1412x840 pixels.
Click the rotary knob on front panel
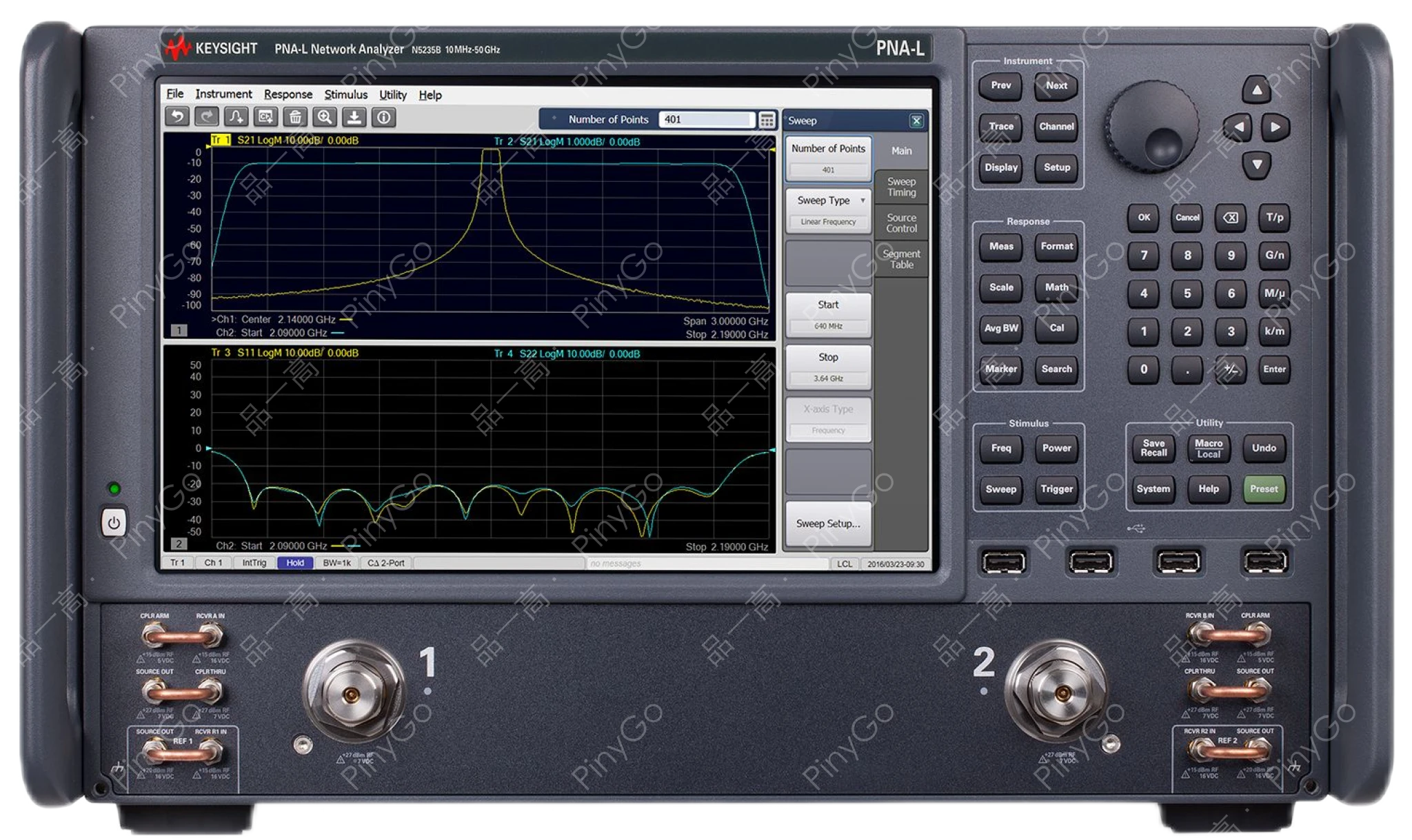1152,127
